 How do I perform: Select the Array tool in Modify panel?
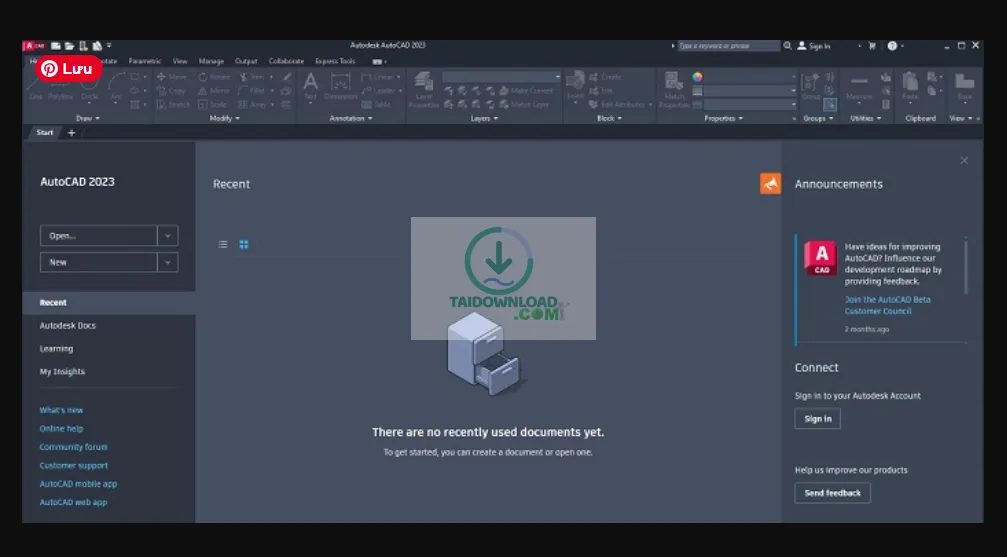point(252,104)
